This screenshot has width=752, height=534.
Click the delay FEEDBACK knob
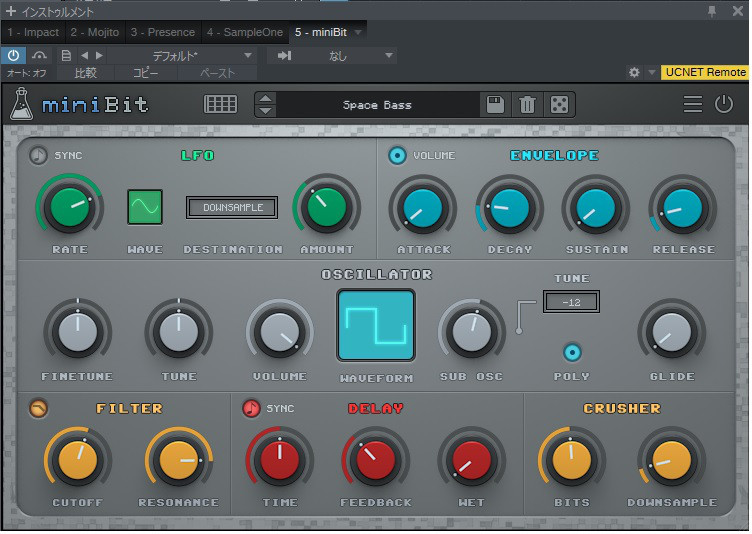click(x=376, y=460)
